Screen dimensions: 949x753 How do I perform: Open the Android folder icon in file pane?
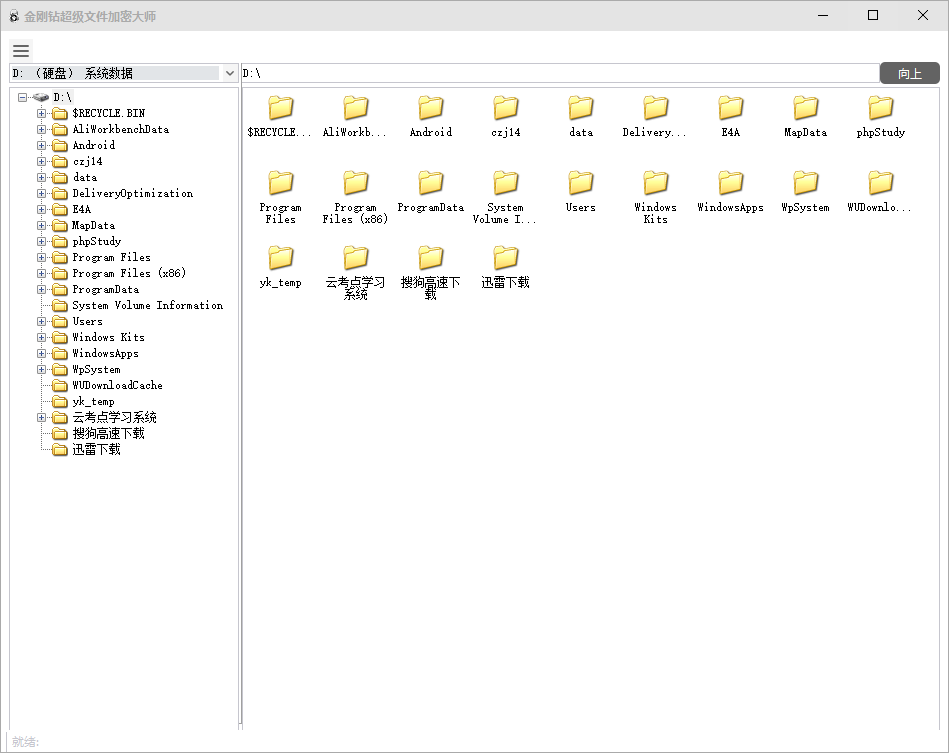click(431, 108)
